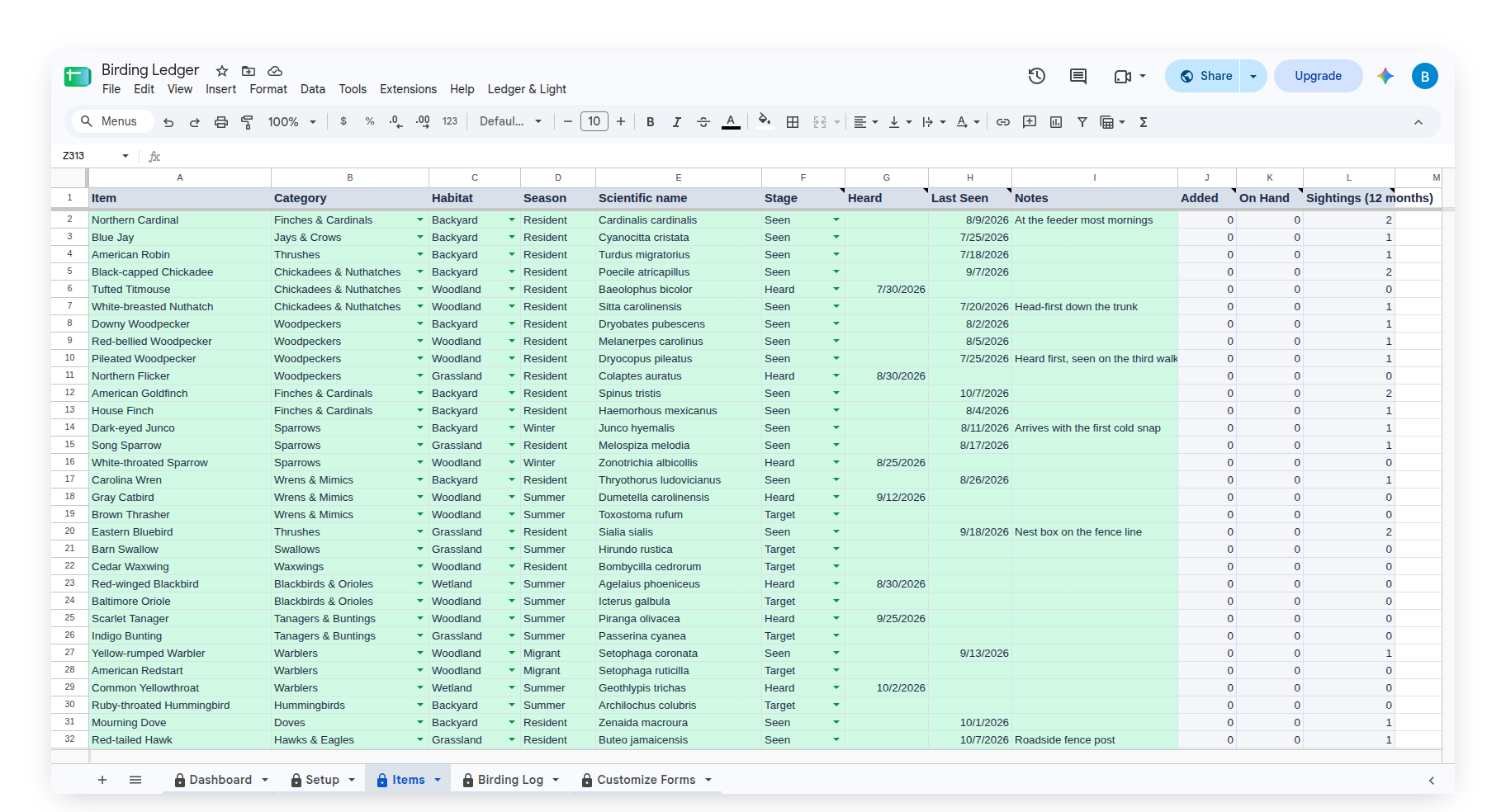Open the text color picker

pos(731,122)
